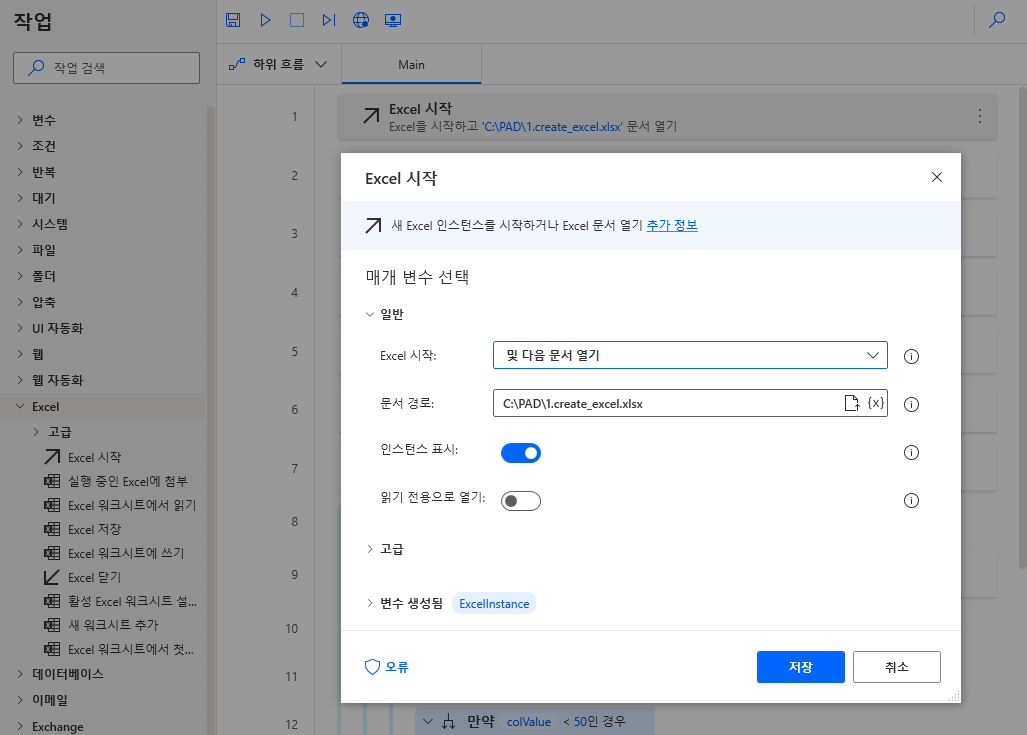This screenshot has height=735, width=1027.
Task: Open the desktop recorder icon
Action: tap(393, 20)
